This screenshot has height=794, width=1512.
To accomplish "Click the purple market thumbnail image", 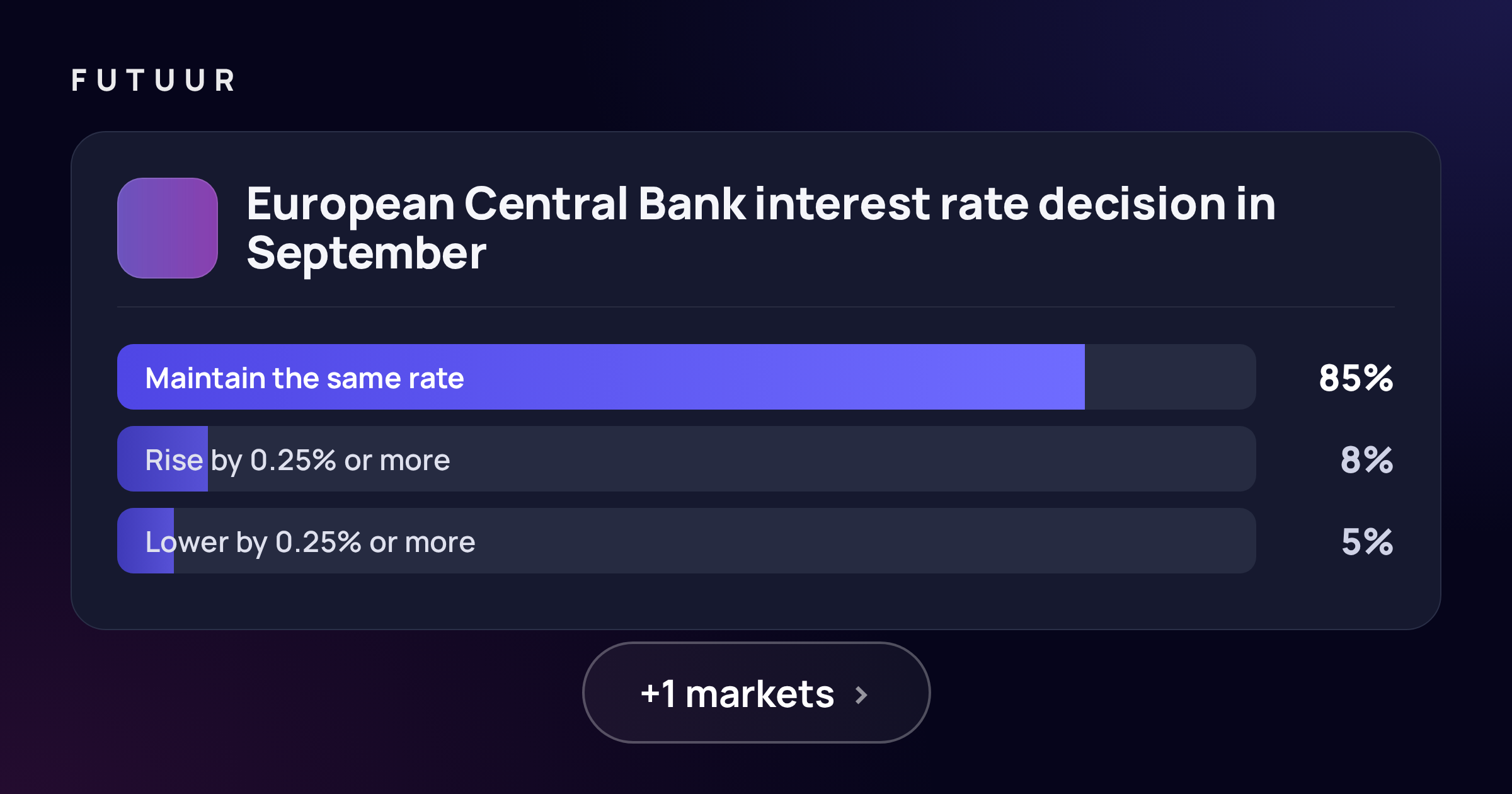I will click(168, 228).
